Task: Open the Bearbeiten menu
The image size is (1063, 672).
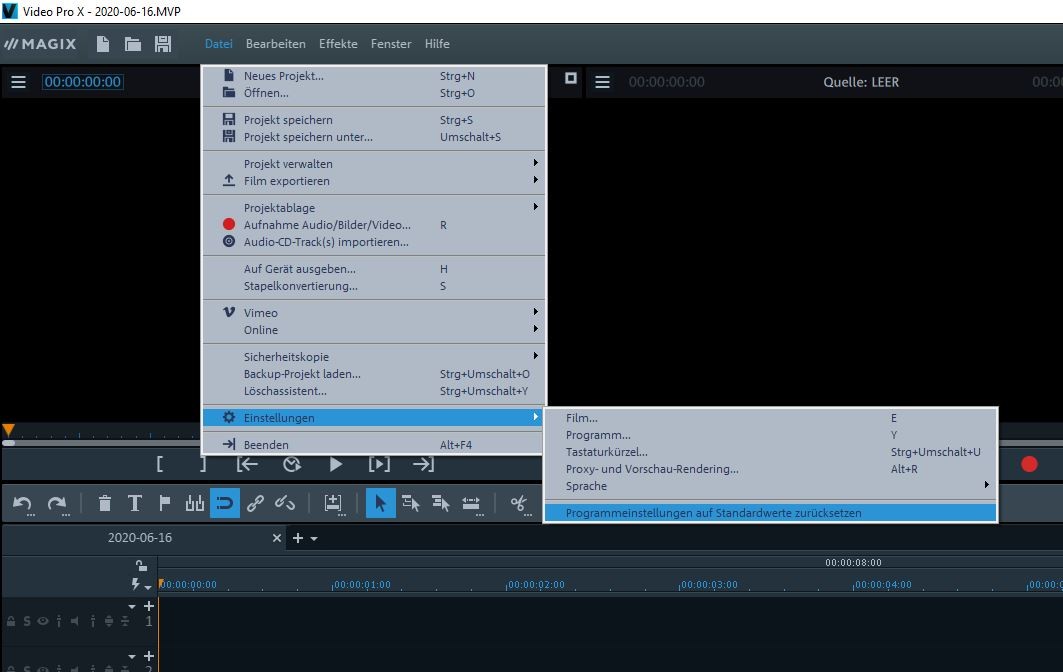Action: (275, 44)
